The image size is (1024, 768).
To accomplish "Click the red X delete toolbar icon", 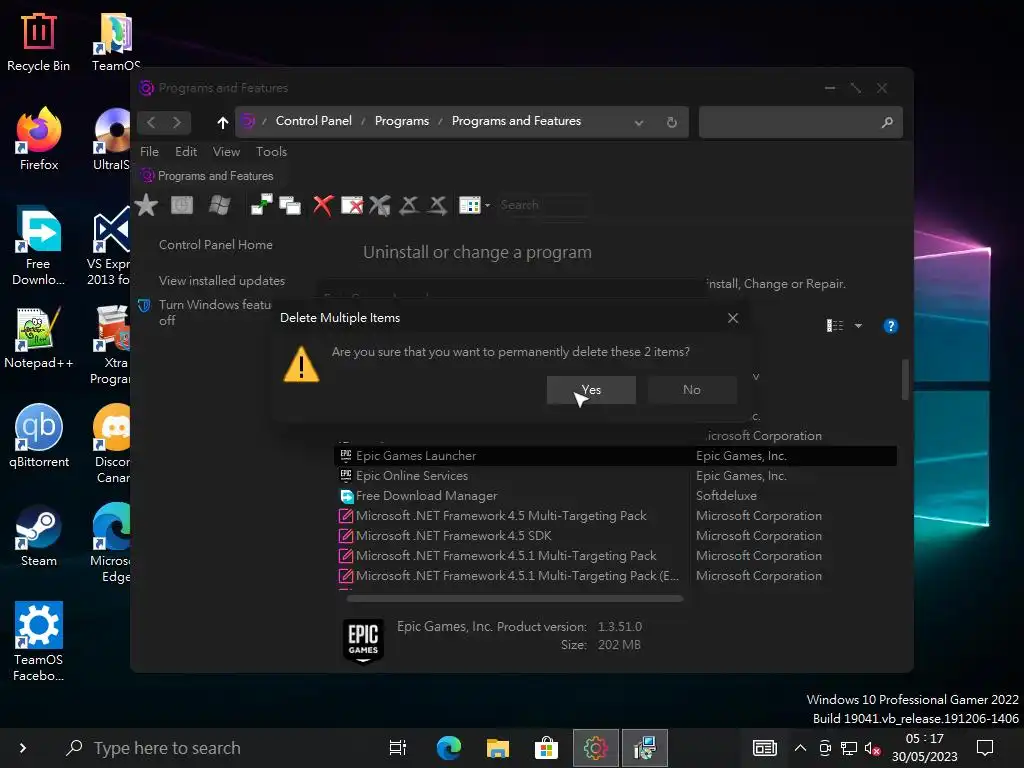I will tap(323, 205).
